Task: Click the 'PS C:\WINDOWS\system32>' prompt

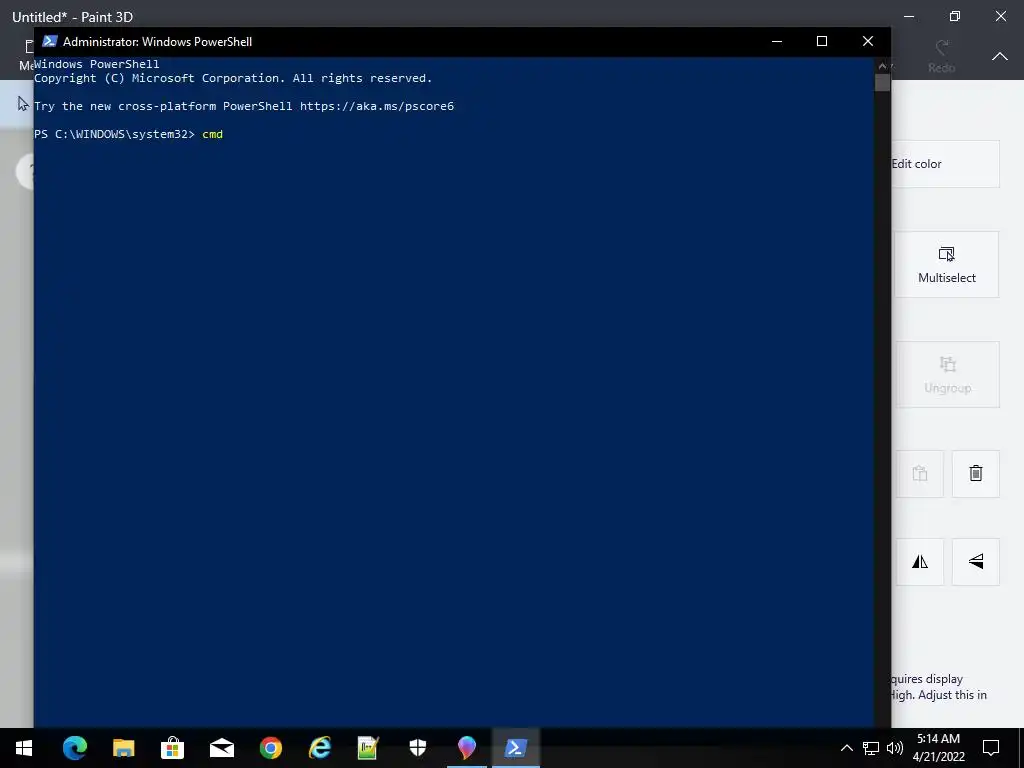Action: click(114, 134)
